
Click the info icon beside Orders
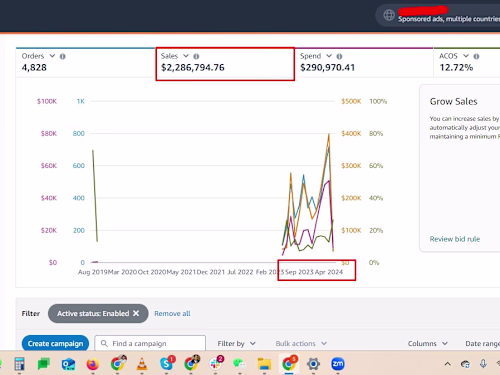pos(63,56)
